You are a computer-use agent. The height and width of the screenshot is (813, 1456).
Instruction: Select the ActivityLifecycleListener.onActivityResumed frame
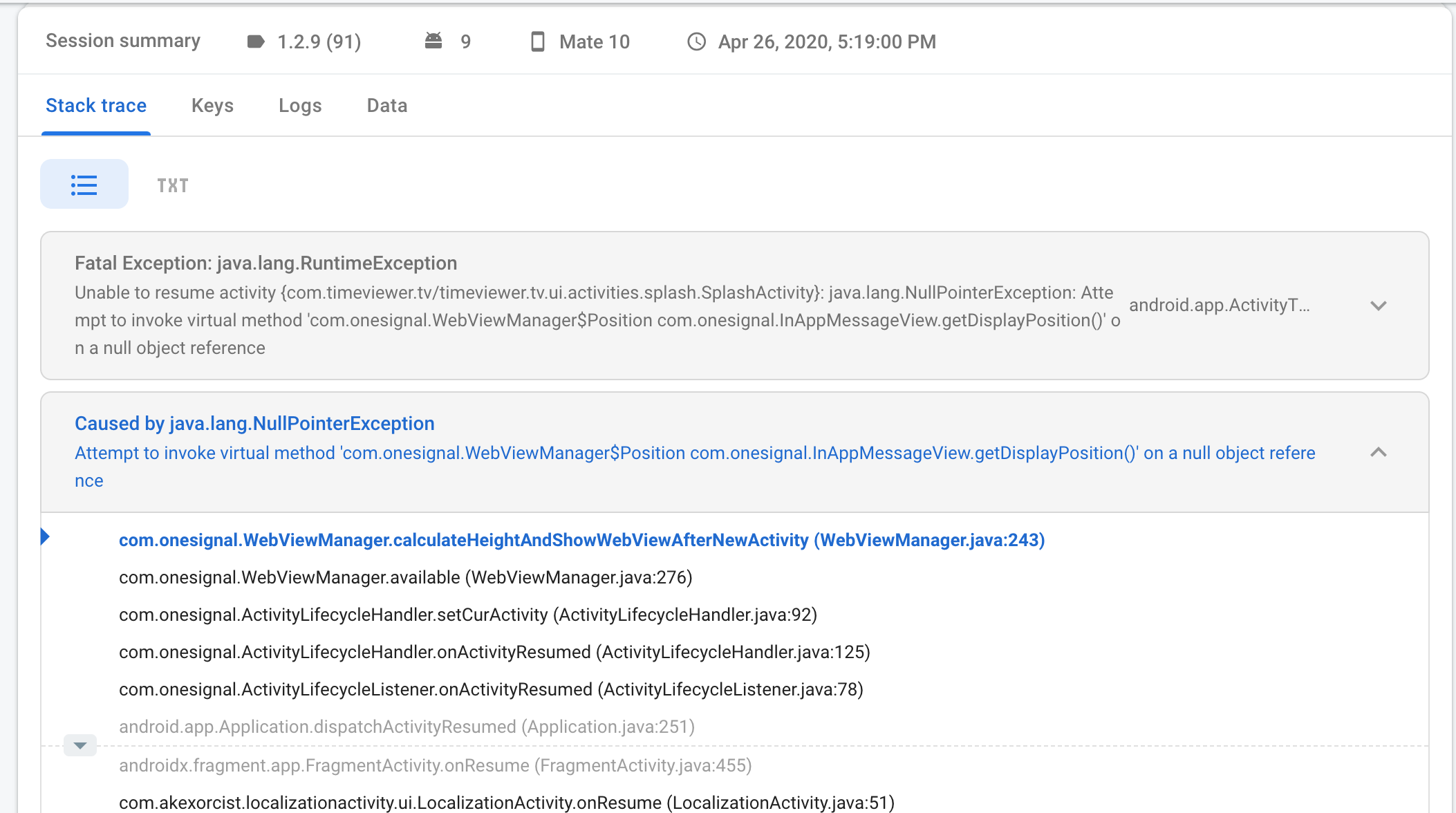tap(491, 689)
